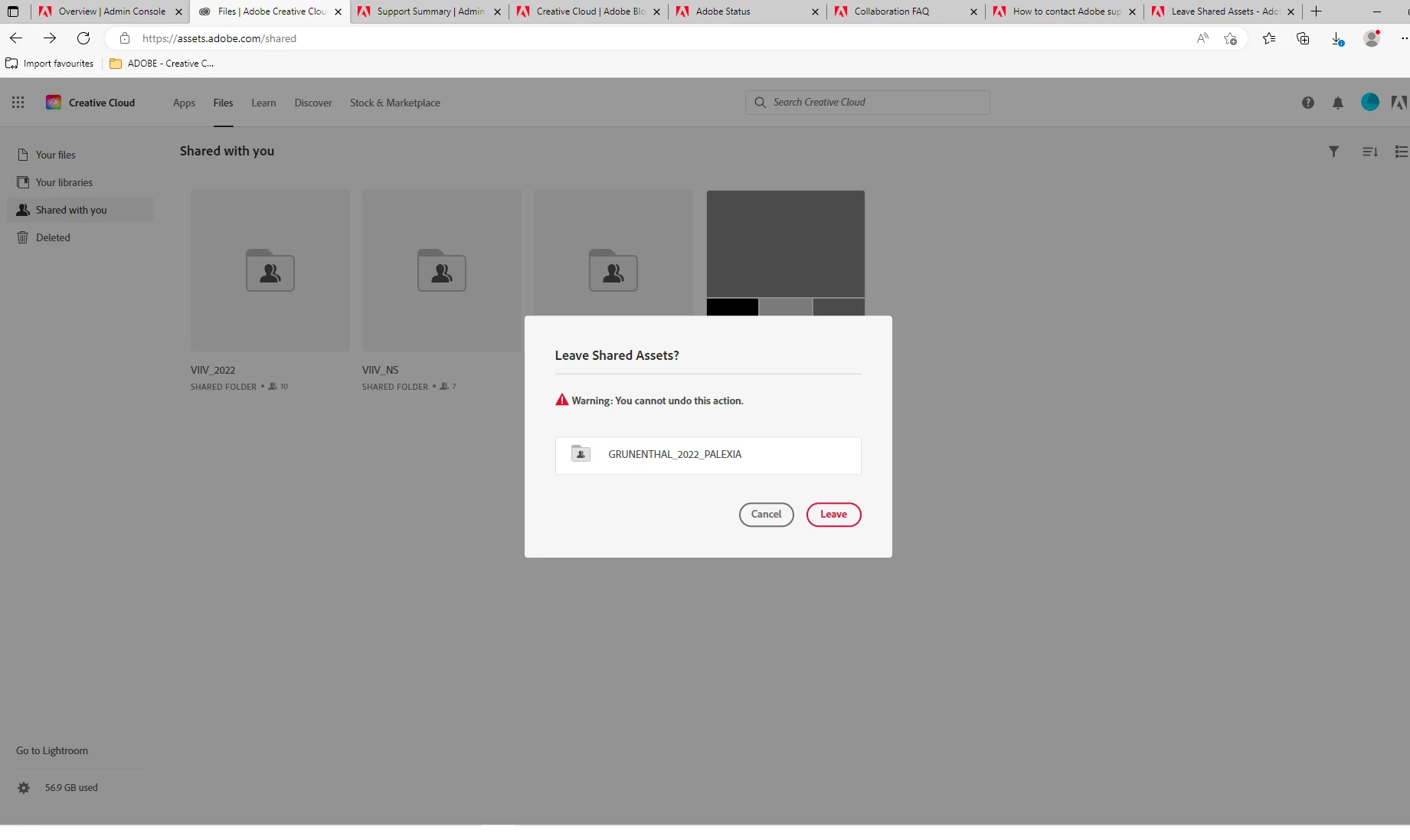Open the notifications bell
This screenshot has height=840, width=1410.
point(1338,103)
